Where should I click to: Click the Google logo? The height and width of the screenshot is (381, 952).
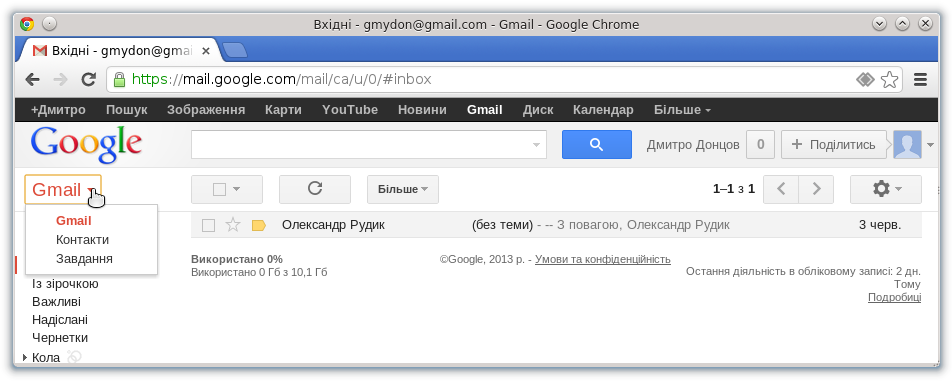coord(86,144)
